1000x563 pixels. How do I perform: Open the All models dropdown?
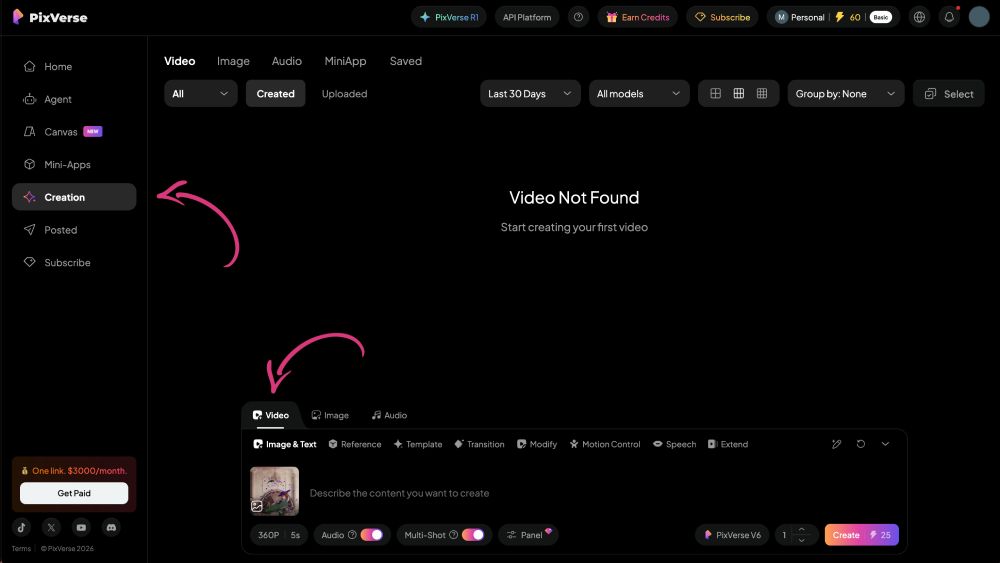coord(639,94)
